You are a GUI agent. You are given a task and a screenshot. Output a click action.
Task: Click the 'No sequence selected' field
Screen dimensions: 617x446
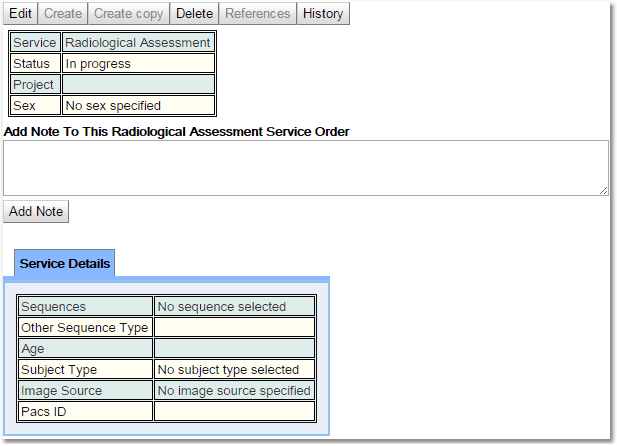coord(234,307)
